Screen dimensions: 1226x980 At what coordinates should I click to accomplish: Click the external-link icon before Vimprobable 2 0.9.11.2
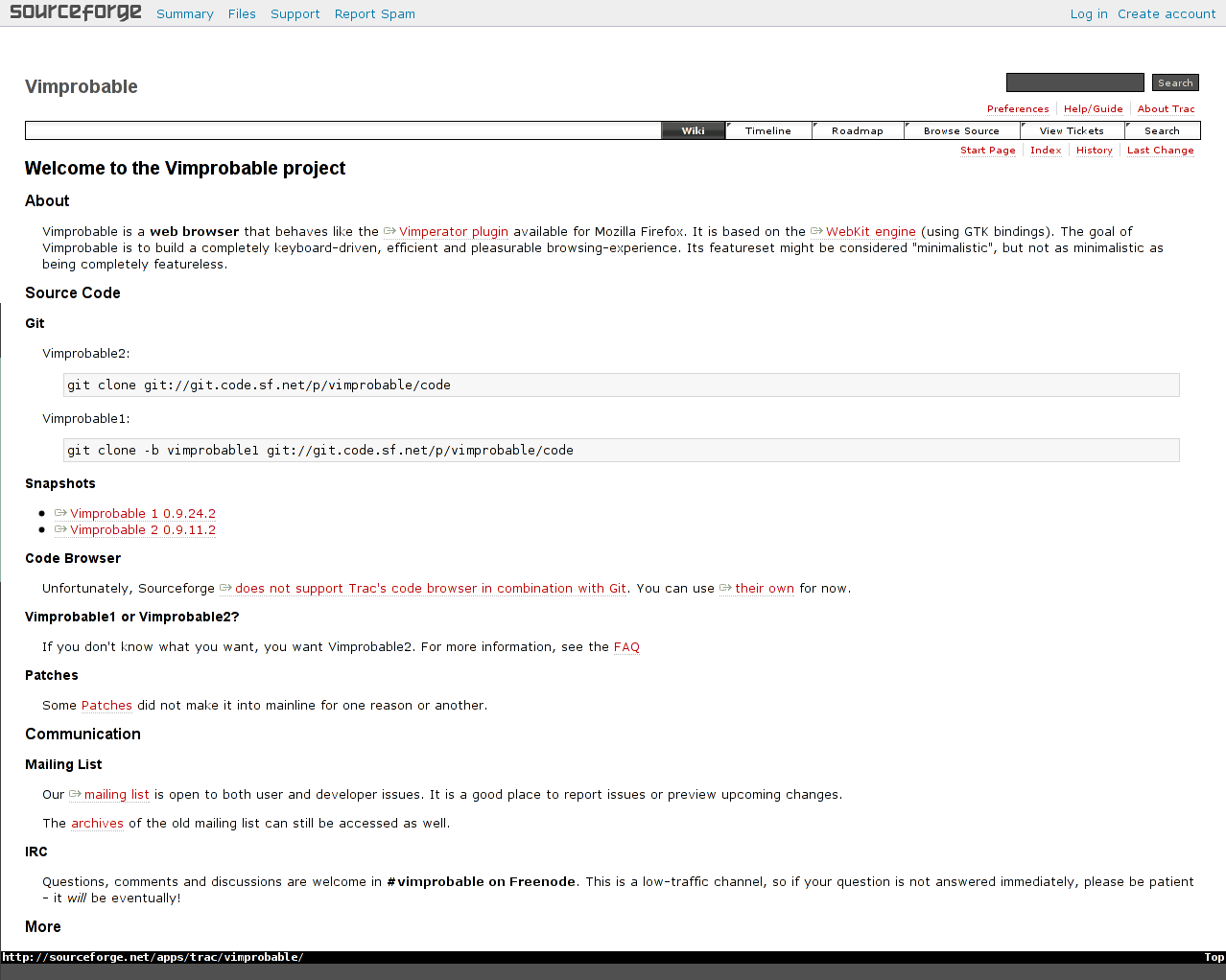tap(60, 529)
